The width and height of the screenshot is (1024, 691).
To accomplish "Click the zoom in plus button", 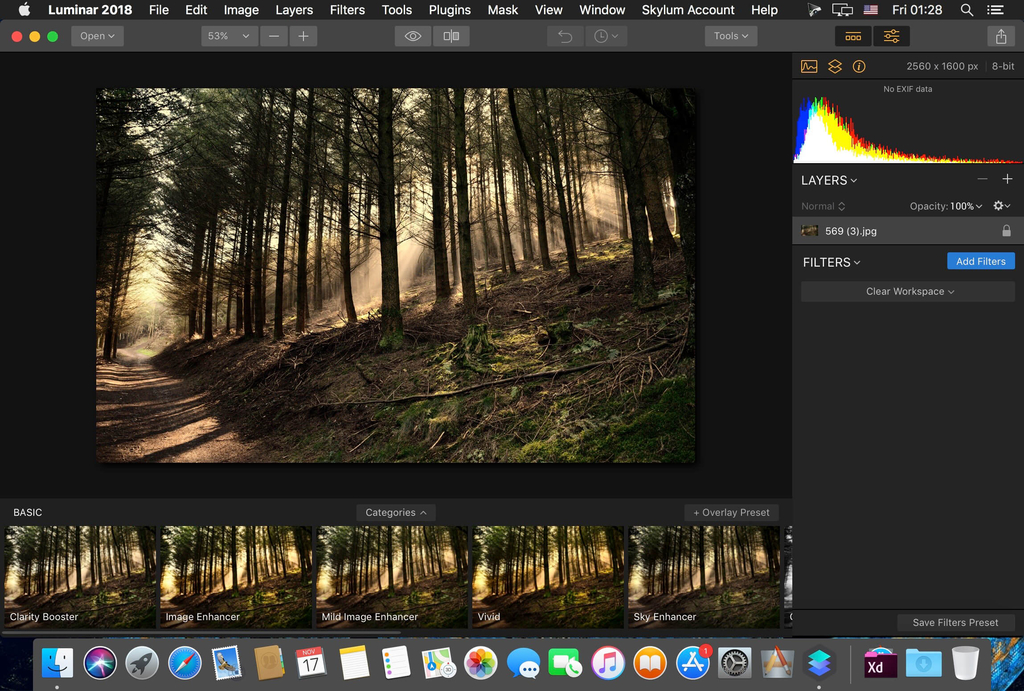I will tap(303, 36).
